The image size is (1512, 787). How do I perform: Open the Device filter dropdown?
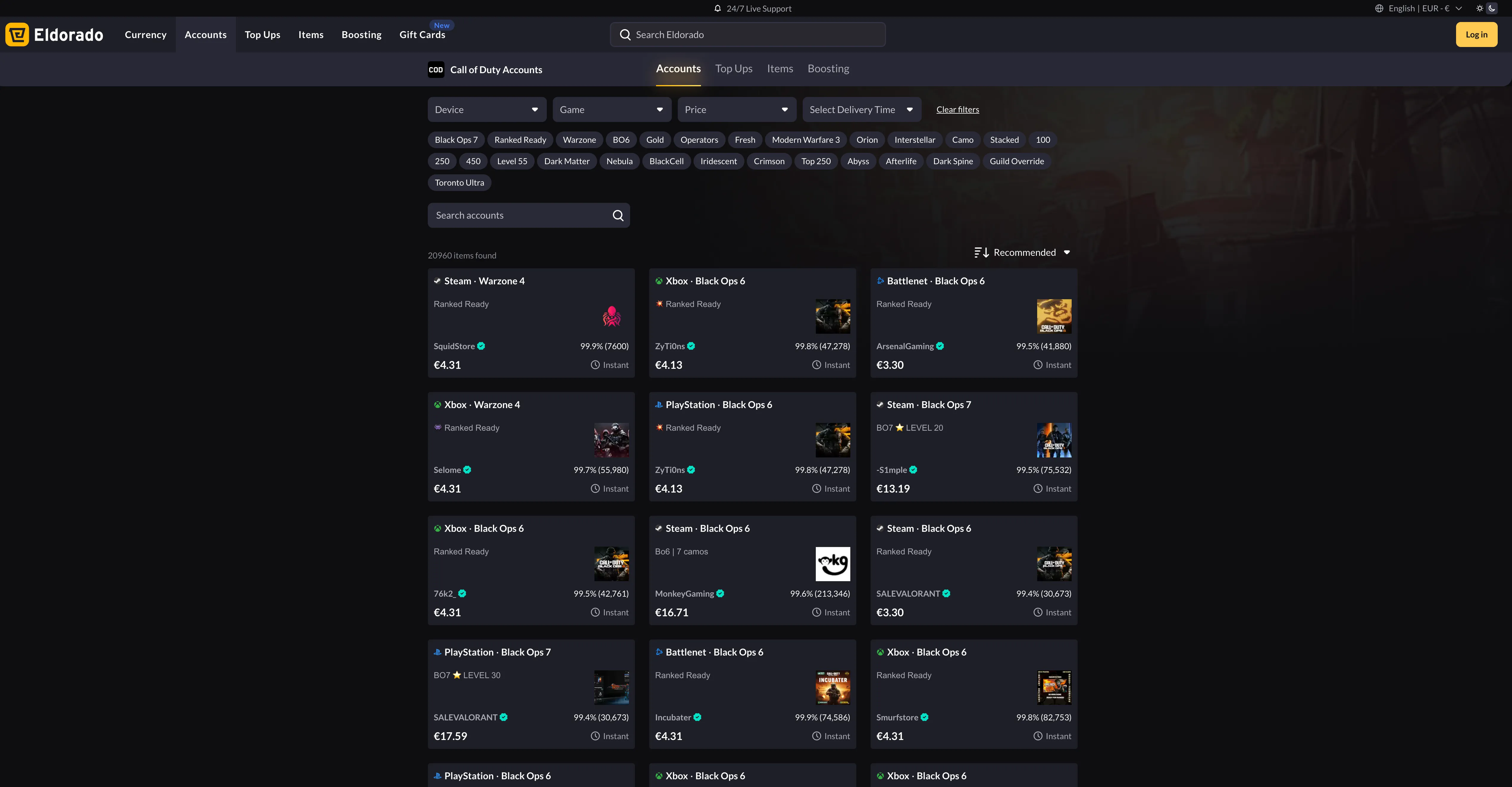(486, 109)
